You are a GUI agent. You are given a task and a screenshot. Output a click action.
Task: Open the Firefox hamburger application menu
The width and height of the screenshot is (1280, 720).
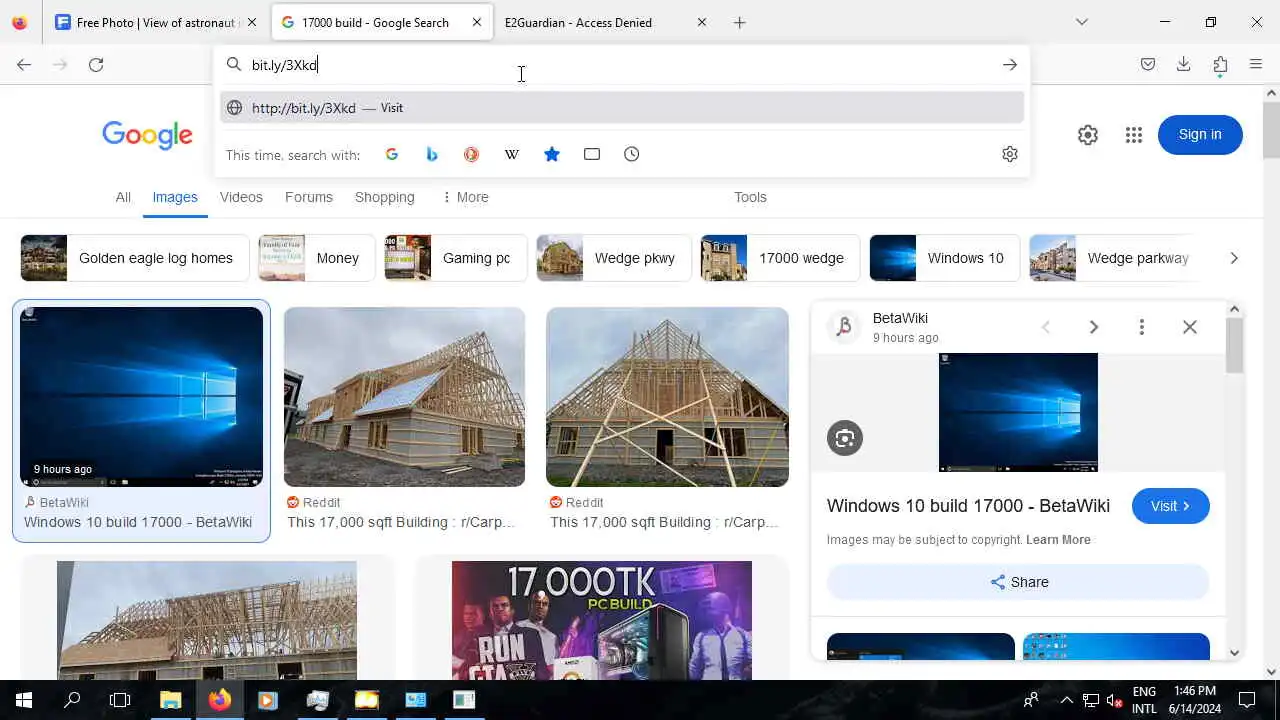pyautogui.click(x=1256, y=64)
